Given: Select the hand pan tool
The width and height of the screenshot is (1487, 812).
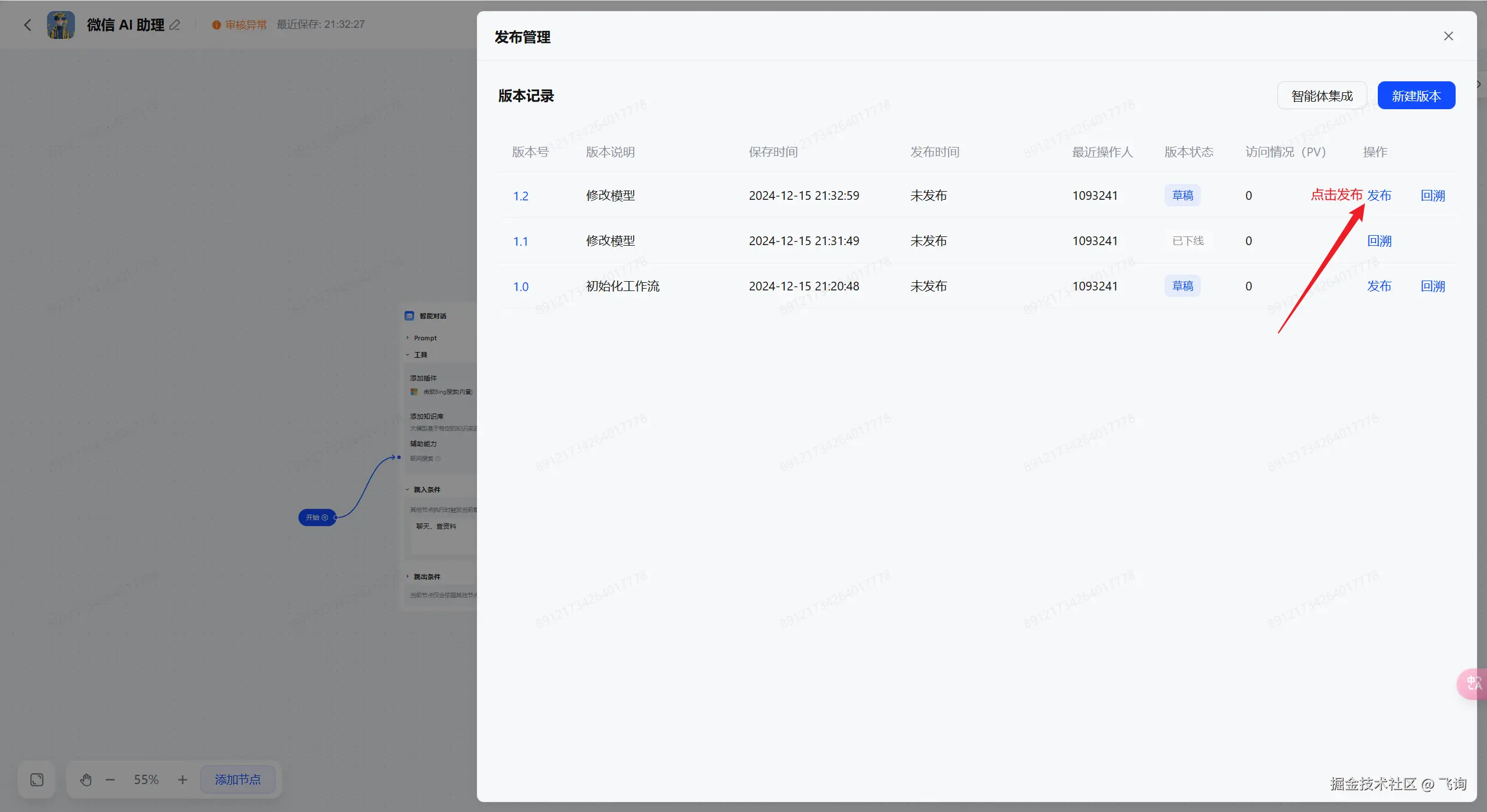Looking at the screenshot, I should point(86,779).
